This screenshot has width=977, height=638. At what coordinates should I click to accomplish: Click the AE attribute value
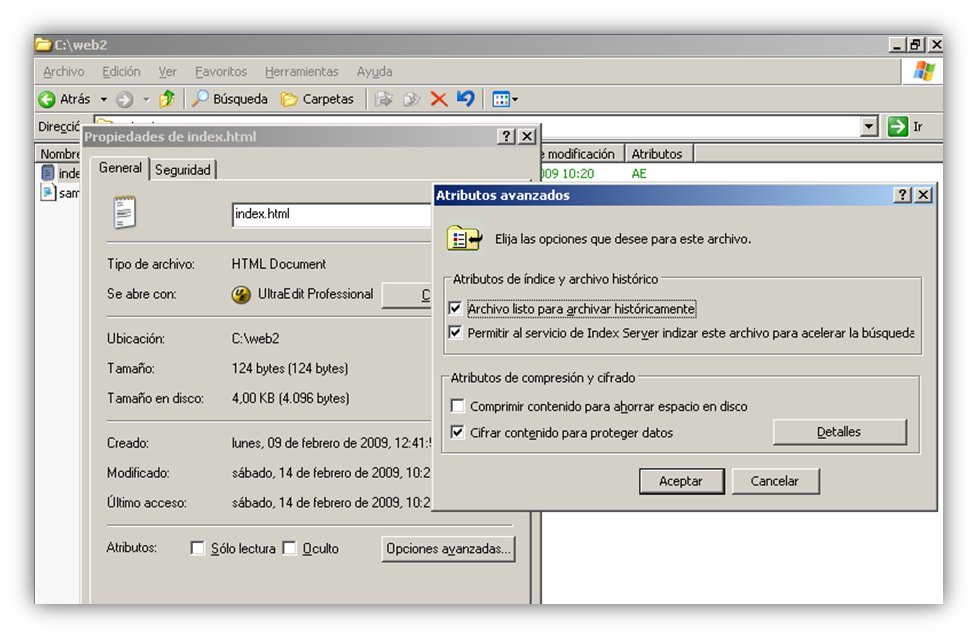[x=639, y=174]
